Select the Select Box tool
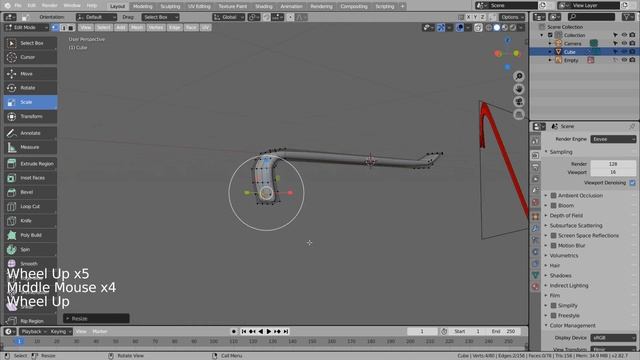 31,43
